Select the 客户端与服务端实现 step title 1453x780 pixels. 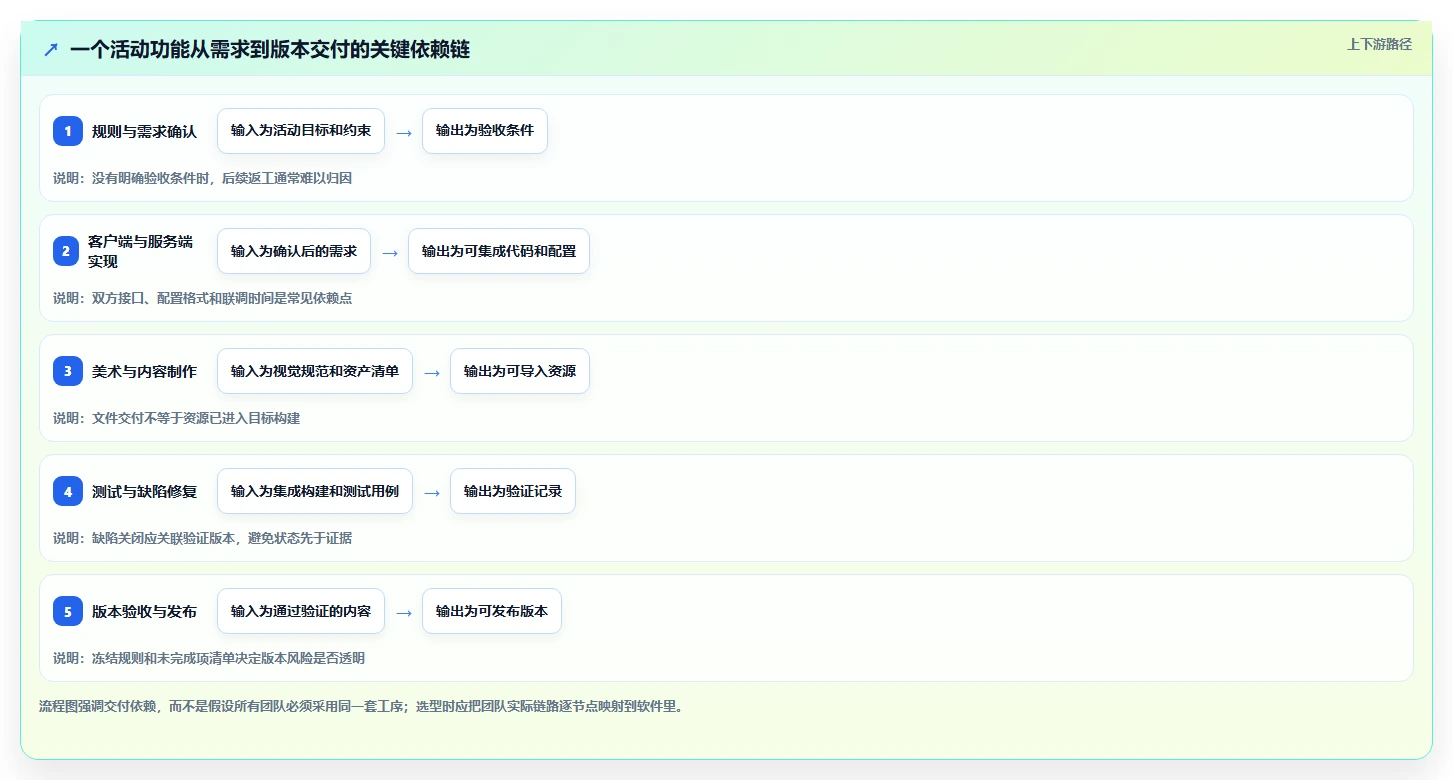(140, 251)
